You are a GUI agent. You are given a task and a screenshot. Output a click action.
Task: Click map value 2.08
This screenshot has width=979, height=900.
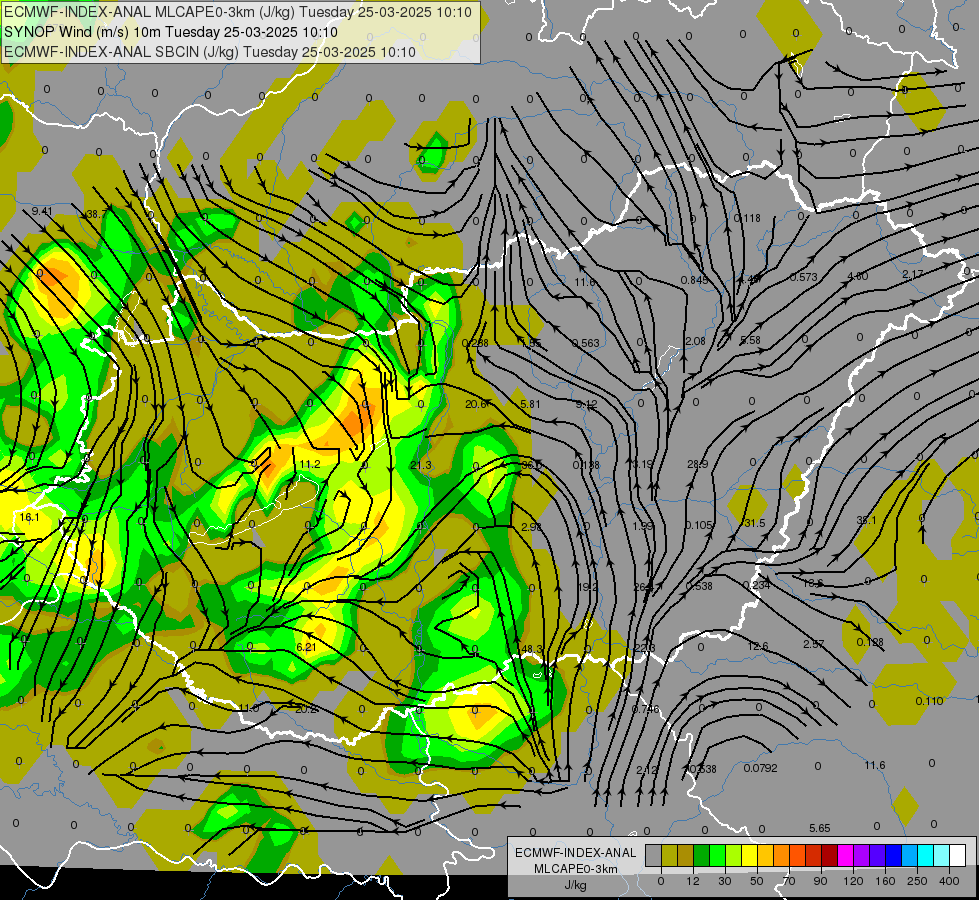tap(695, 341)
